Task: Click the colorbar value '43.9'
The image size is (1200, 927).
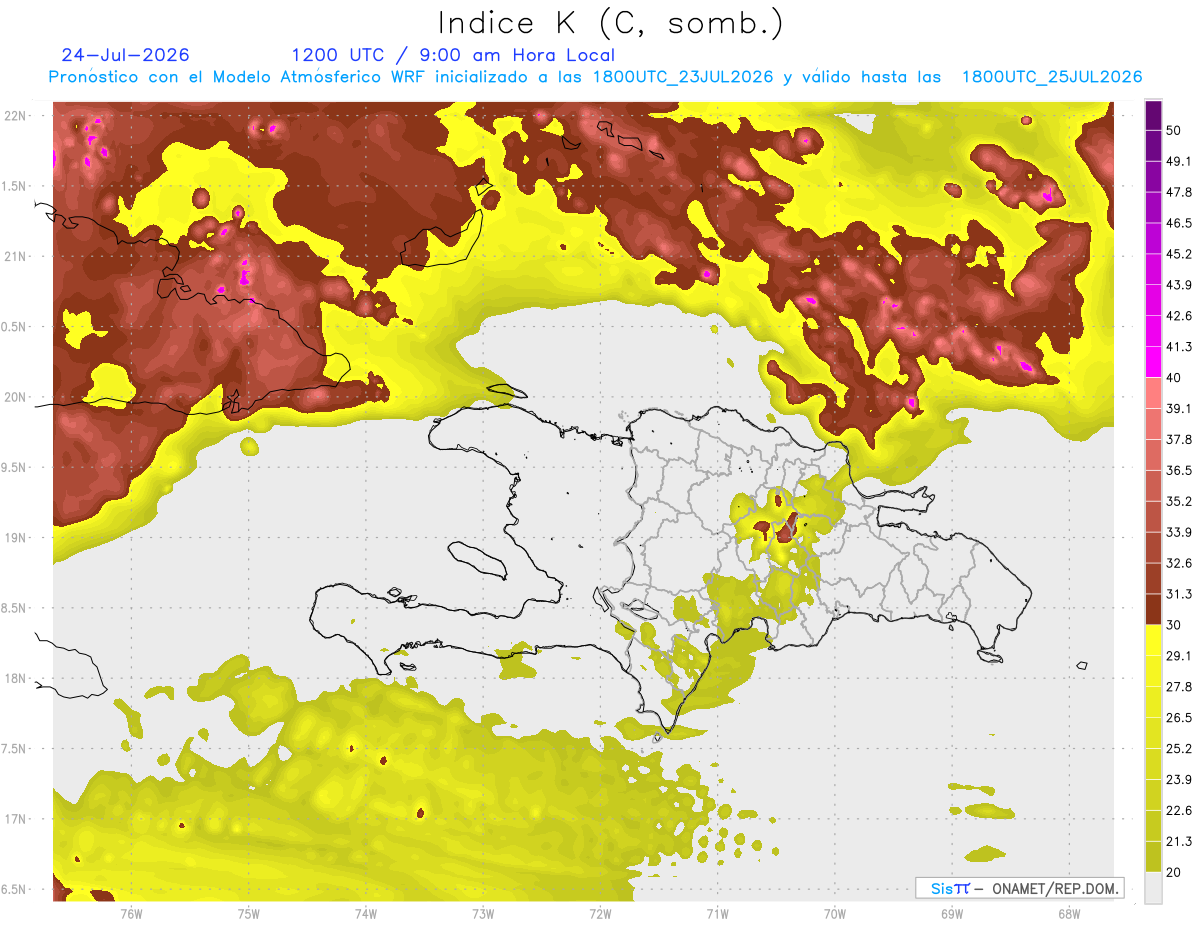Action: [x=1178, y=285]
